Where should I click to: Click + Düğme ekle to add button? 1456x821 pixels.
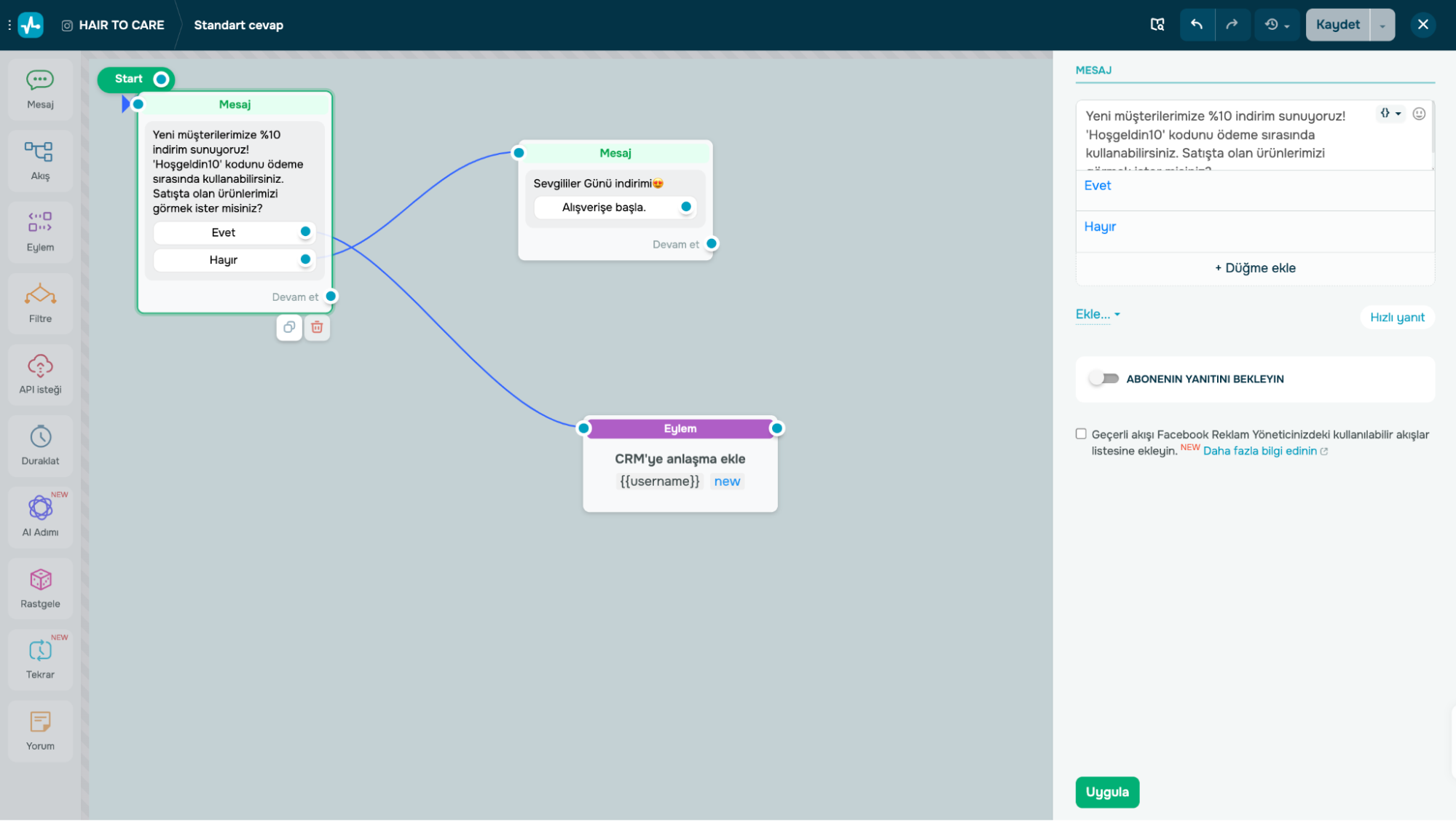pyautogui.click(x=1254, y=268)
